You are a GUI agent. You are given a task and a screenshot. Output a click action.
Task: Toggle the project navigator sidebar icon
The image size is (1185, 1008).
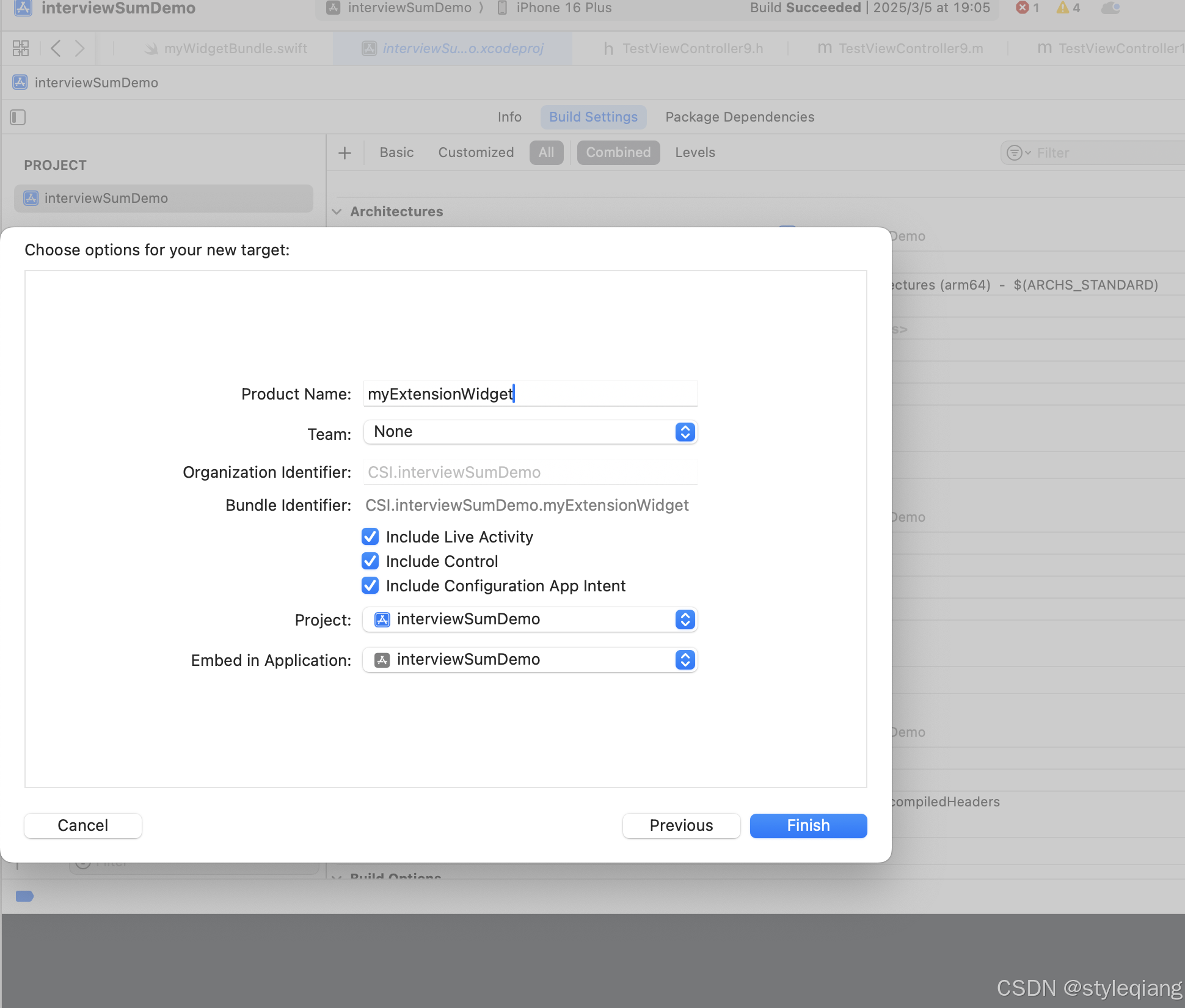point(18,117)
